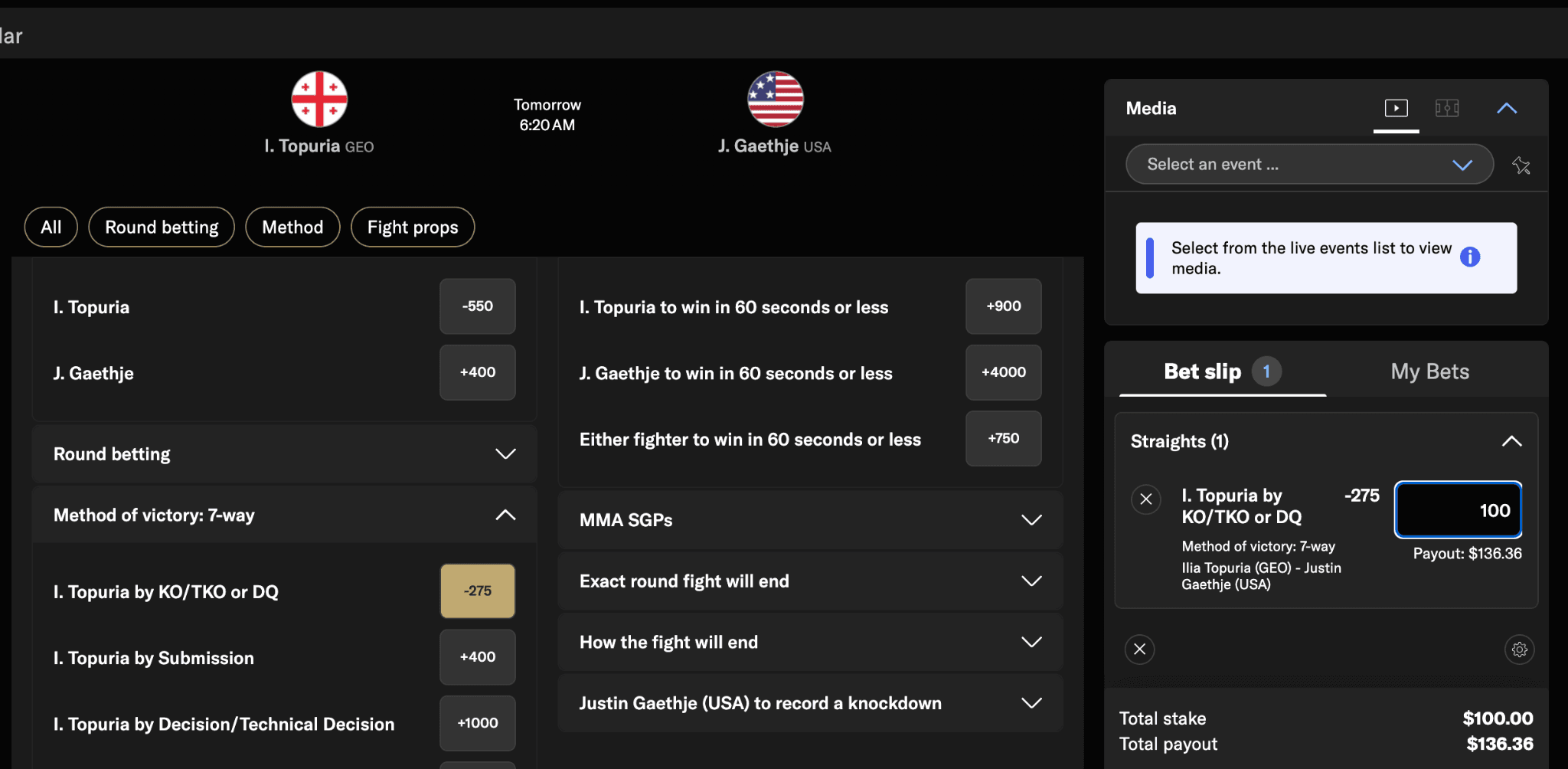Click the Georgia flag icon for Topuria
This screenshot has width=1568, height=769.
click(319, 100)
